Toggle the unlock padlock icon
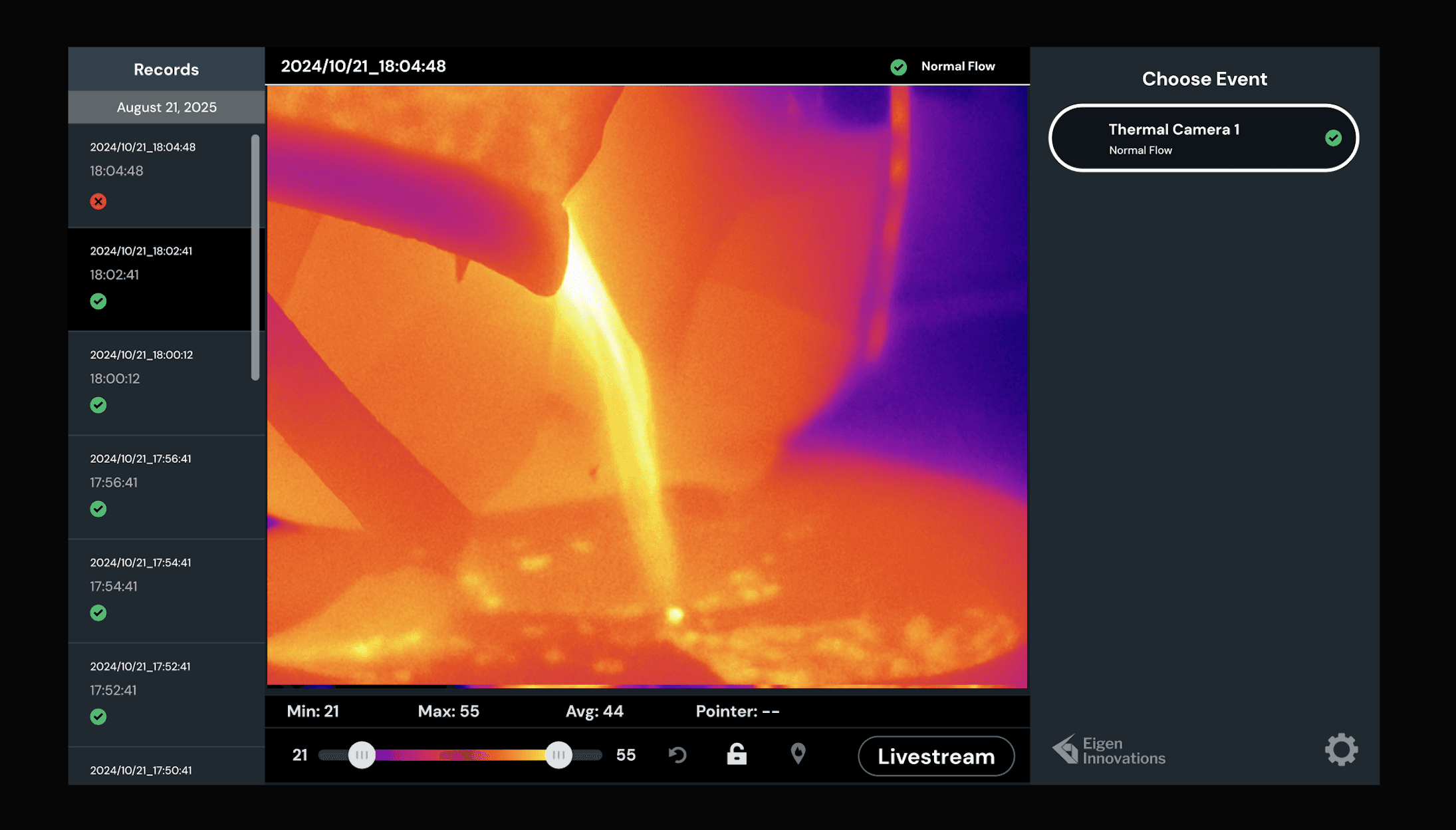This screenshot has height=830, width=1456. tap(737, 754)
